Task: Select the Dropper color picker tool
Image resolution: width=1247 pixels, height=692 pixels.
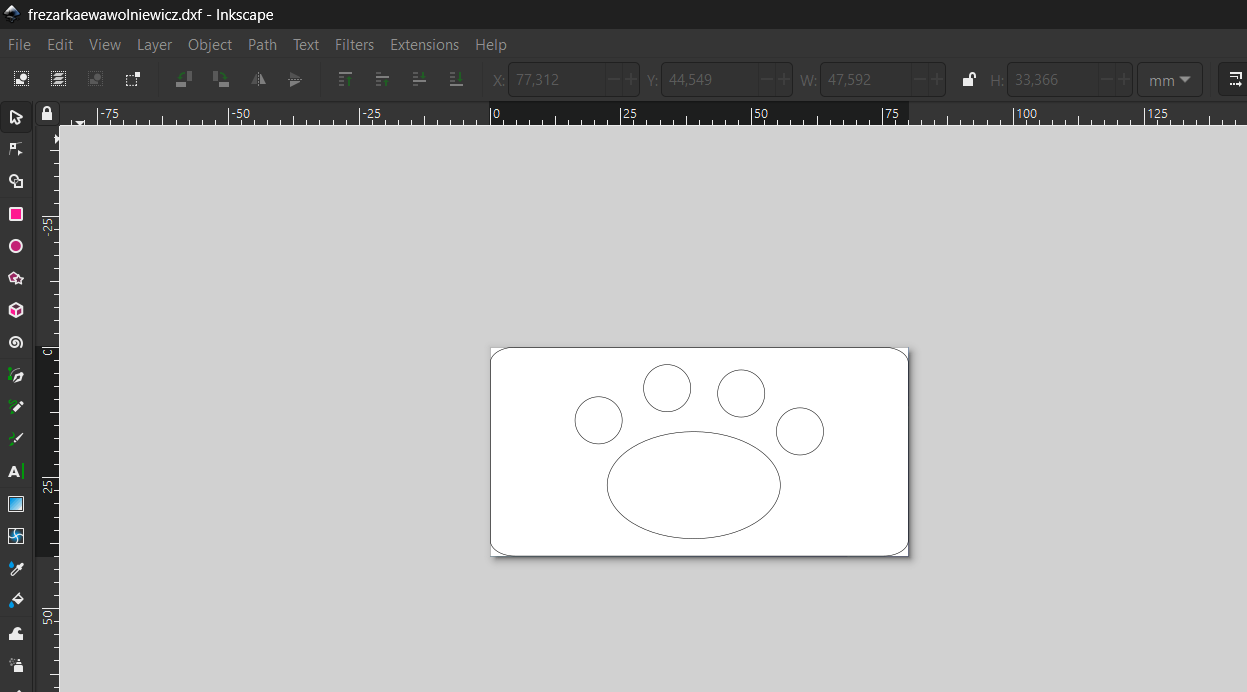Action: tap(16, 568)
